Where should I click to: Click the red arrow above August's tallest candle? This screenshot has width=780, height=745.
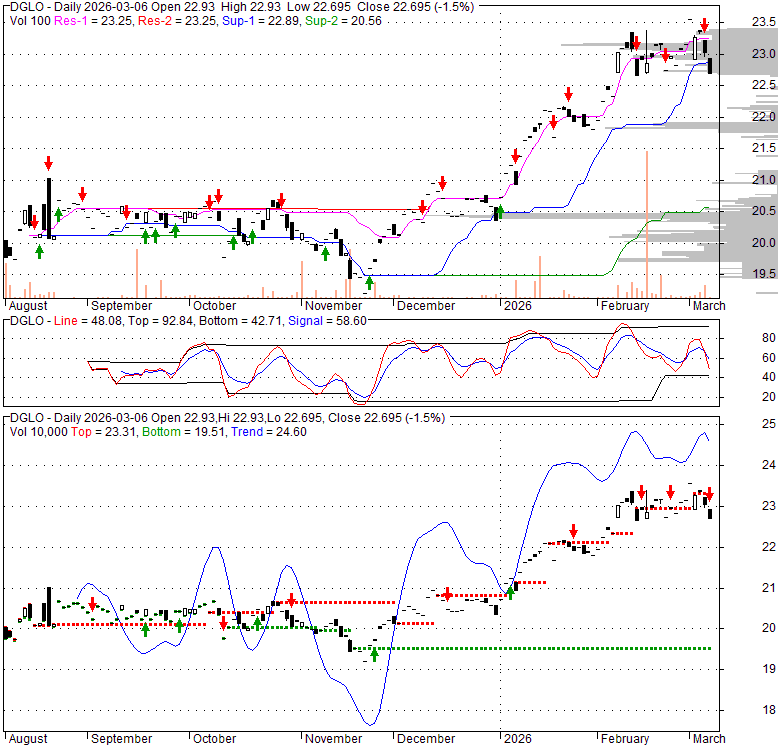click(47, 163)
